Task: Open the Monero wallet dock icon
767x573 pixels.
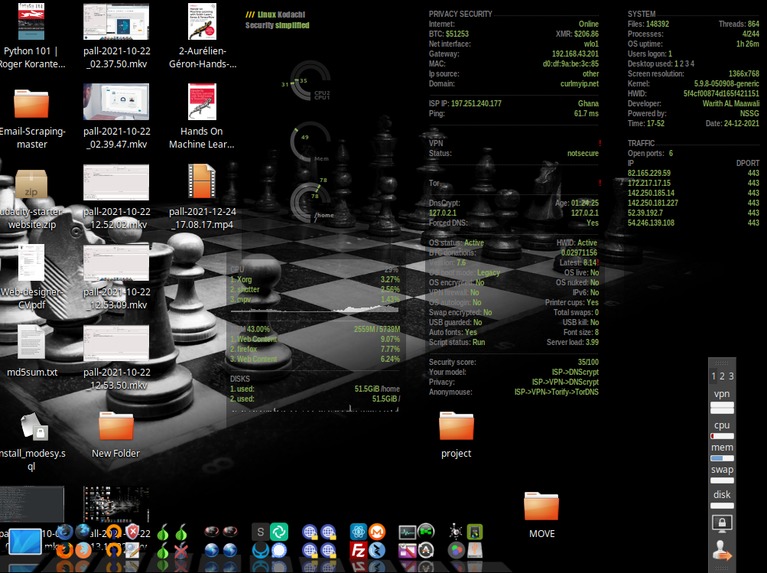Action: point(377,532)
